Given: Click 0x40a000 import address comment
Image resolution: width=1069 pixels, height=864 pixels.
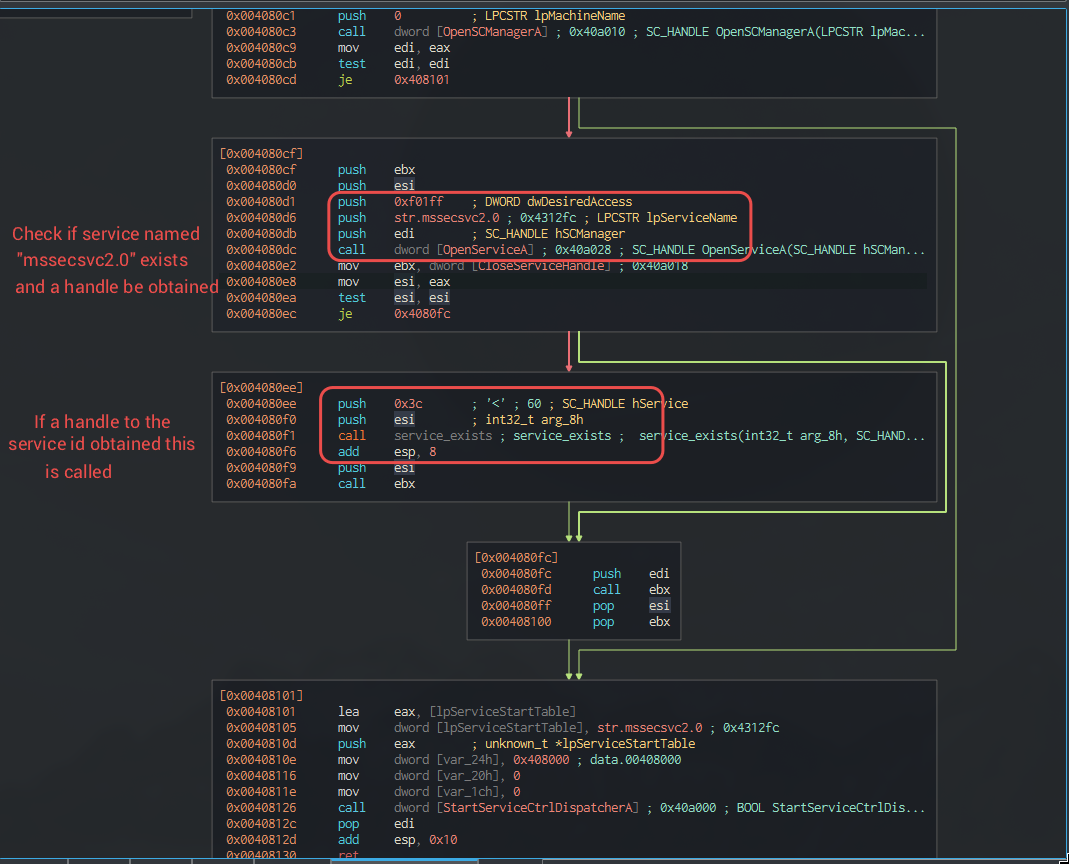Looking at the screenshot, I should [688, 808].
